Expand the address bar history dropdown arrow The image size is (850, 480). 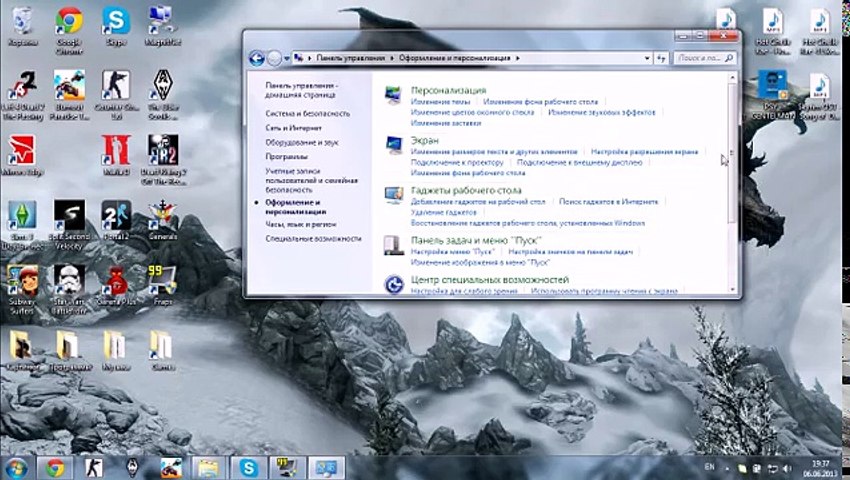pyautogui.click(x=647, y=58)
